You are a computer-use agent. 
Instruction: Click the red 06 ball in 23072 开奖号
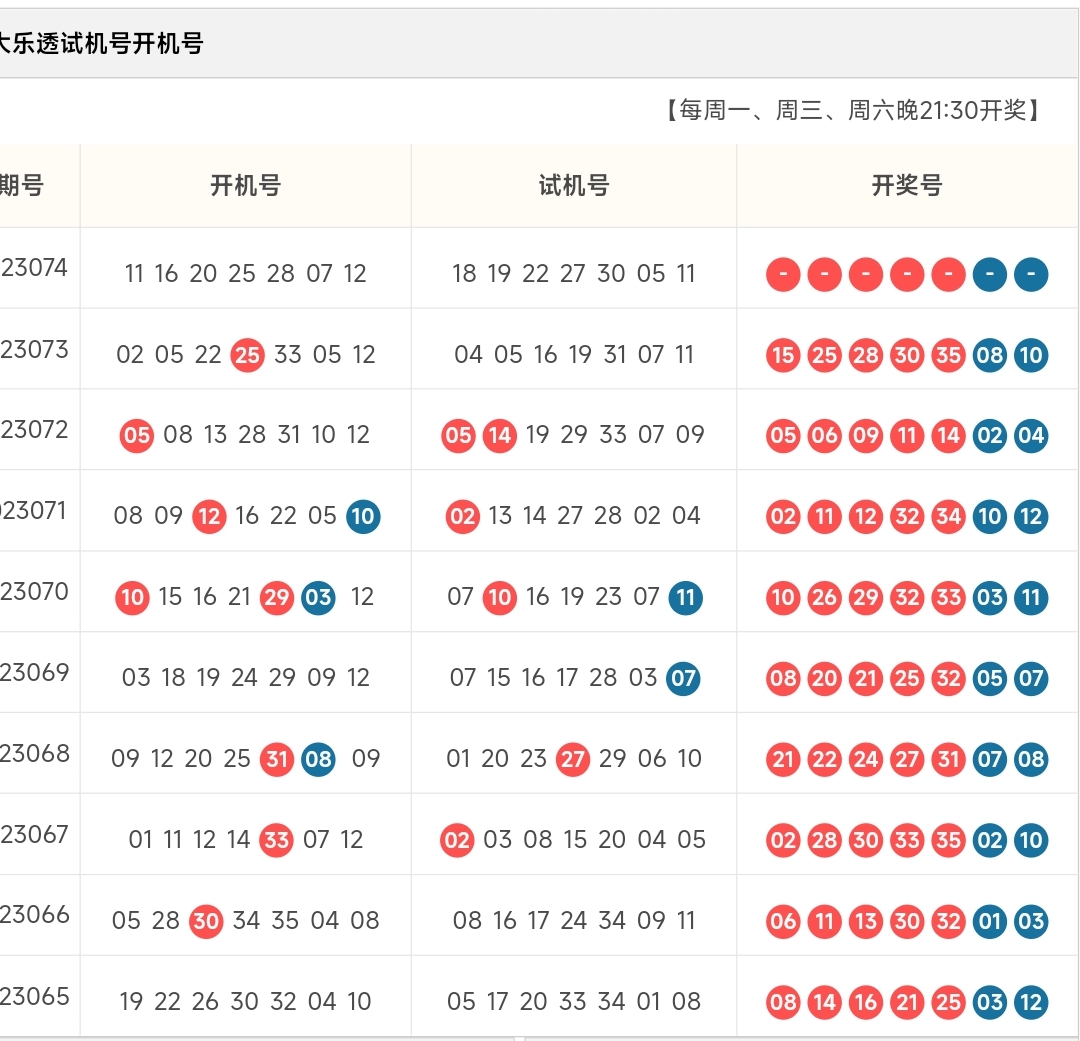tap(824, 435)
